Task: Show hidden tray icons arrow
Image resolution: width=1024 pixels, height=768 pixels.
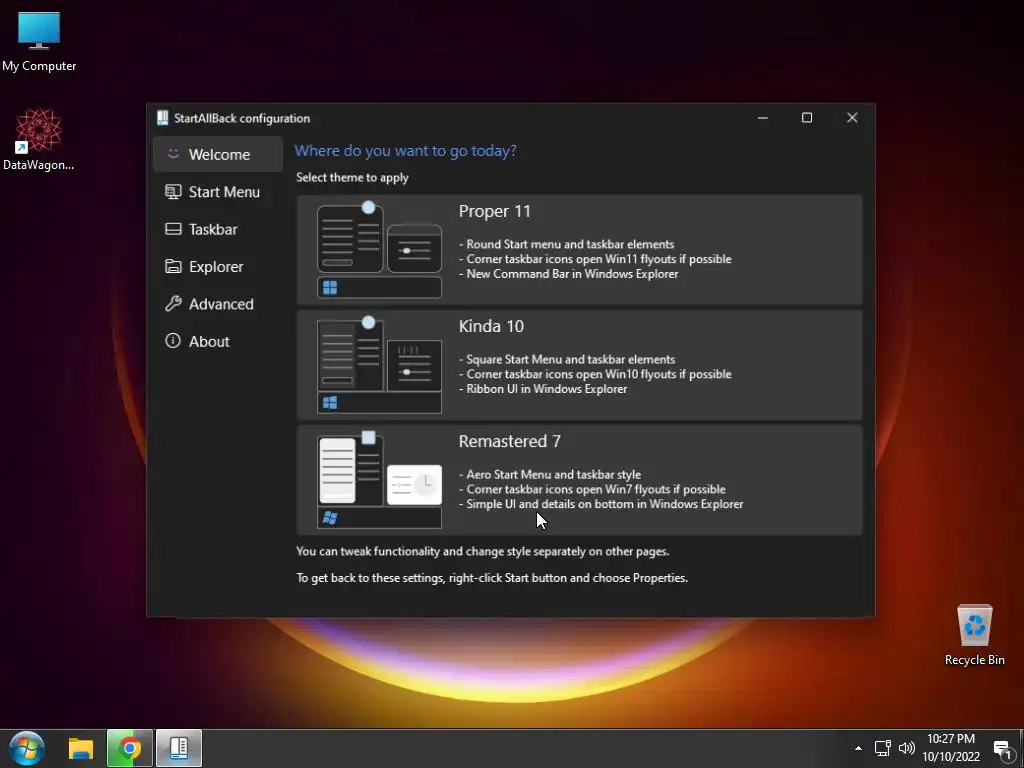Action: point(858,748)
